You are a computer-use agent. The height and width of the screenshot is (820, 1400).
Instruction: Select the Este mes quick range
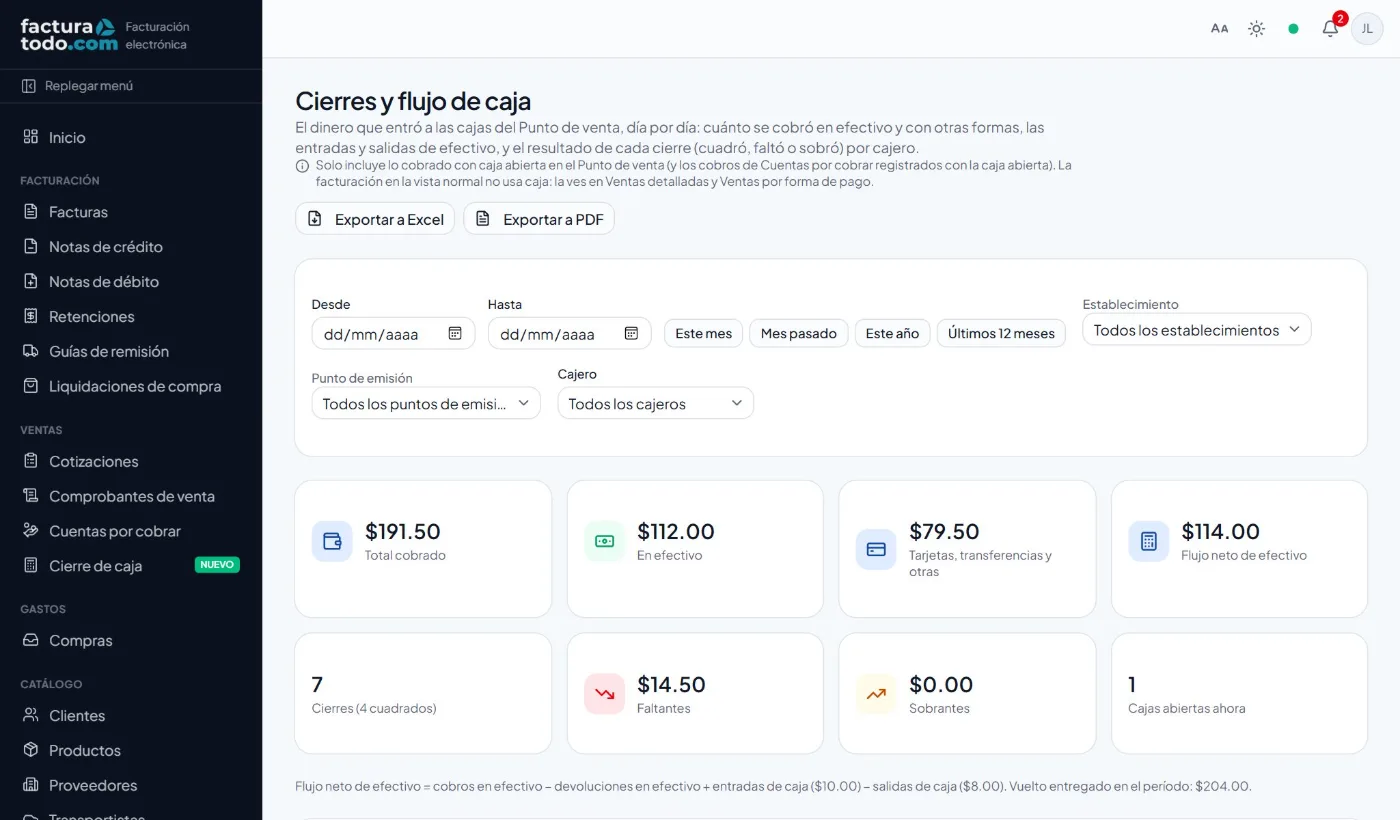[703, 333]
